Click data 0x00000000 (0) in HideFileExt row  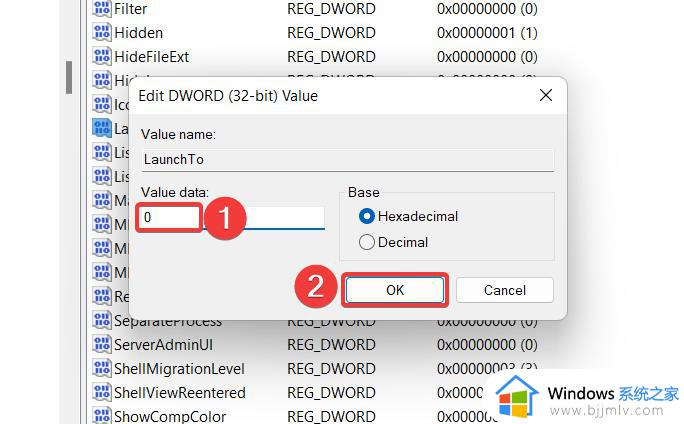pos(487,57)
